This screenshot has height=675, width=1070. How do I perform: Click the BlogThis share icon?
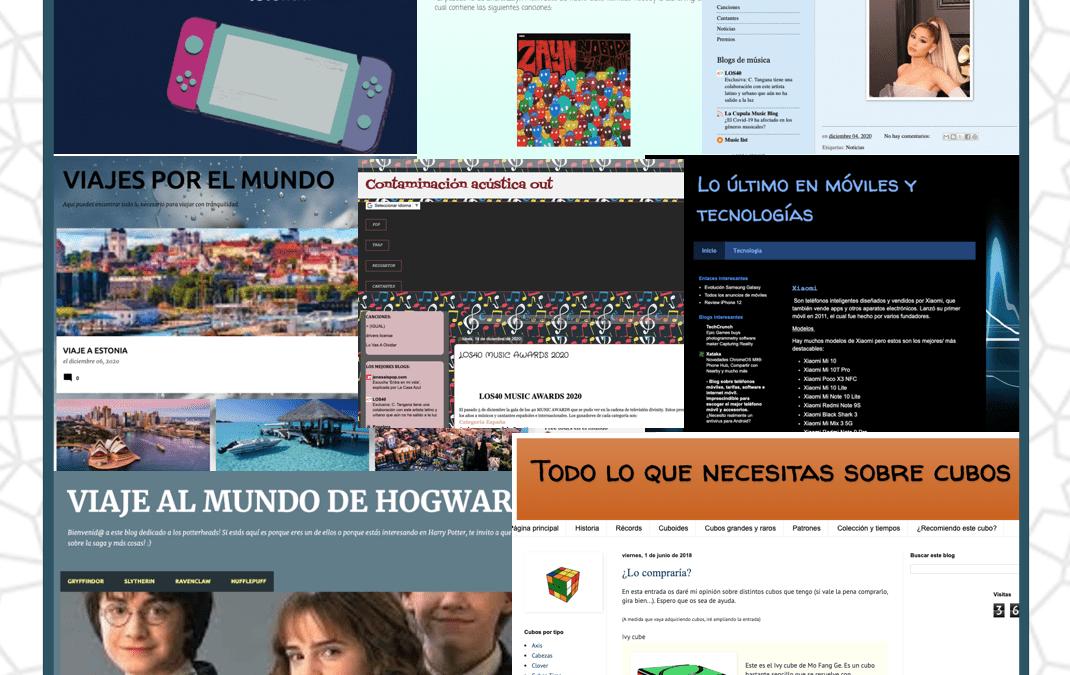pyautogui.click(x=953, y=137)
